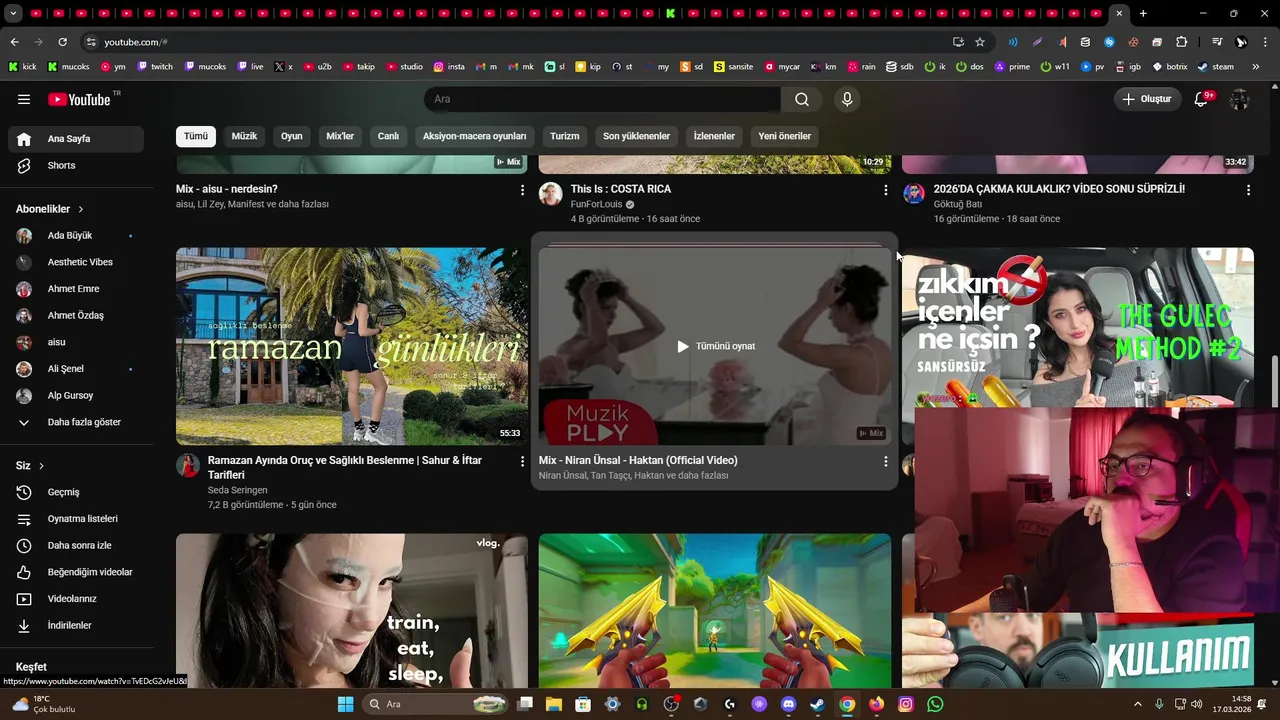Select the Yeni öneriler chip
Image resolution: width=1280 pixels, height=720 pixels.
785,136
